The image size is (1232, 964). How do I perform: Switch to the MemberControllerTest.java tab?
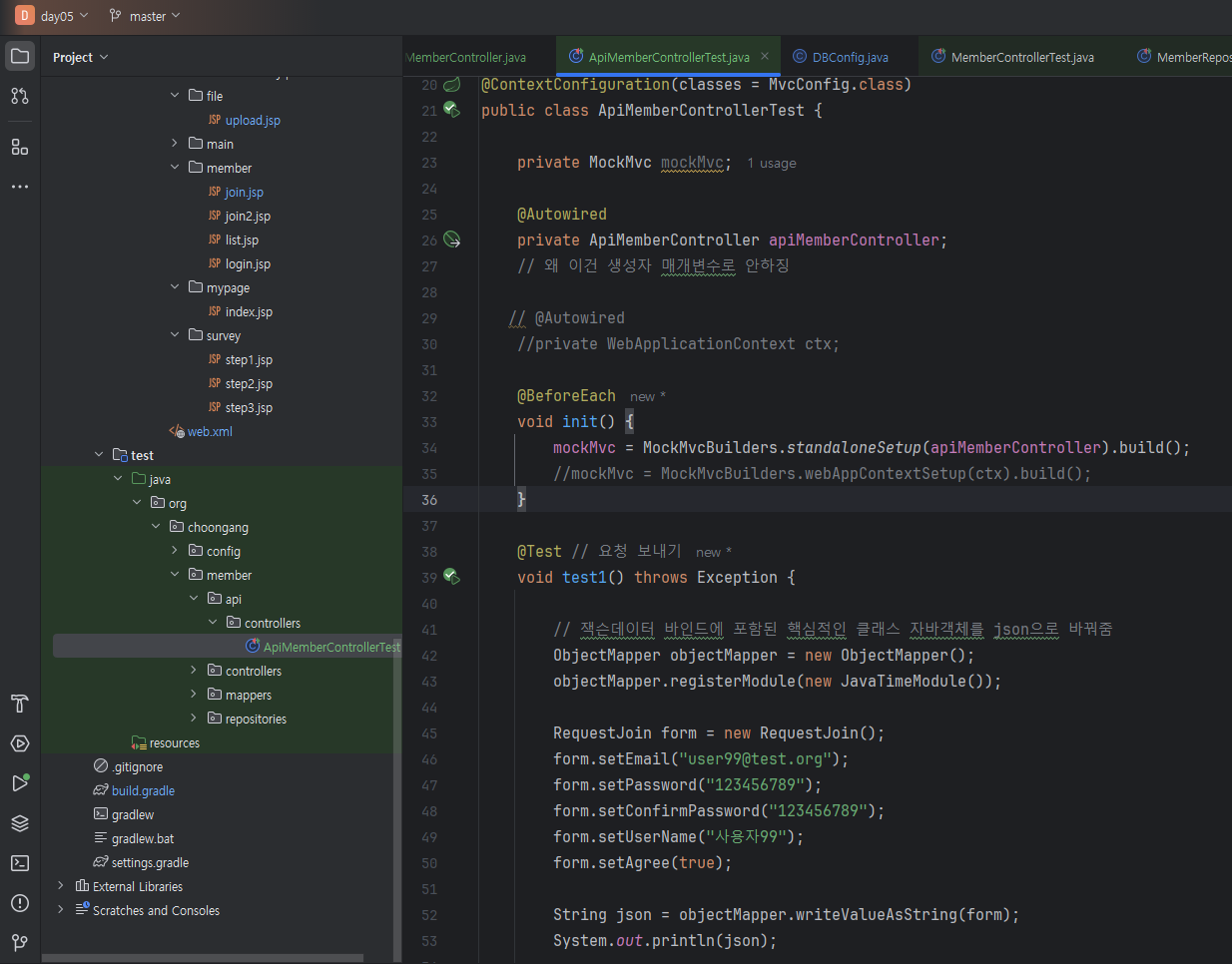pyautogui.click(x=1021, y=58)
